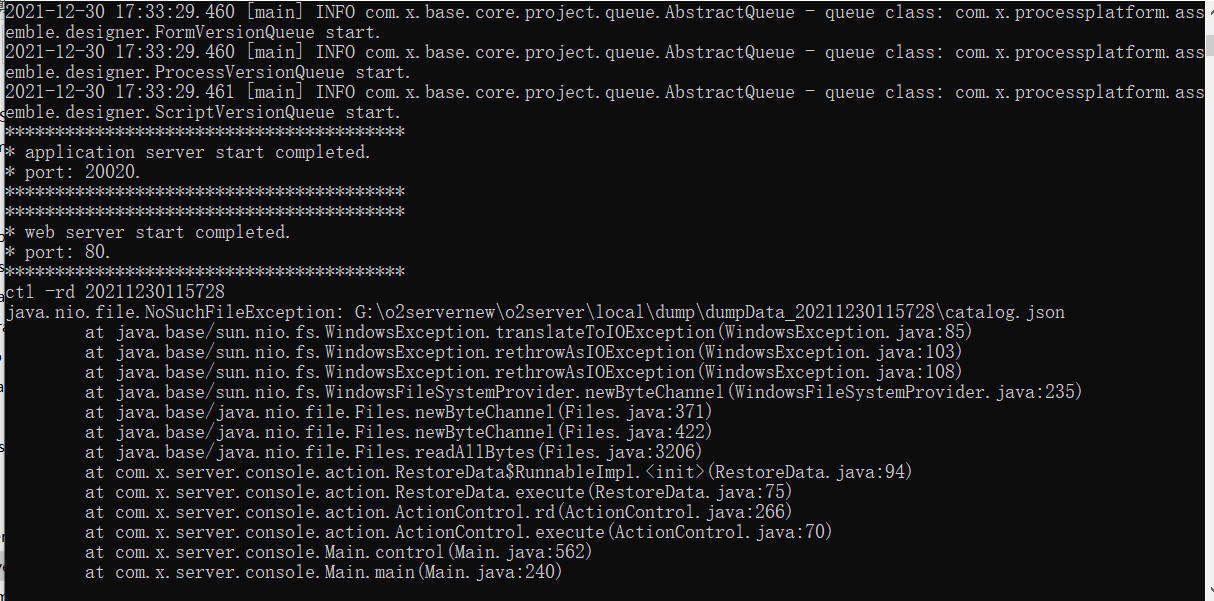Click the RestoreData.execute stack trace line
Screen dimensions: 1214x601
[438, 492]
